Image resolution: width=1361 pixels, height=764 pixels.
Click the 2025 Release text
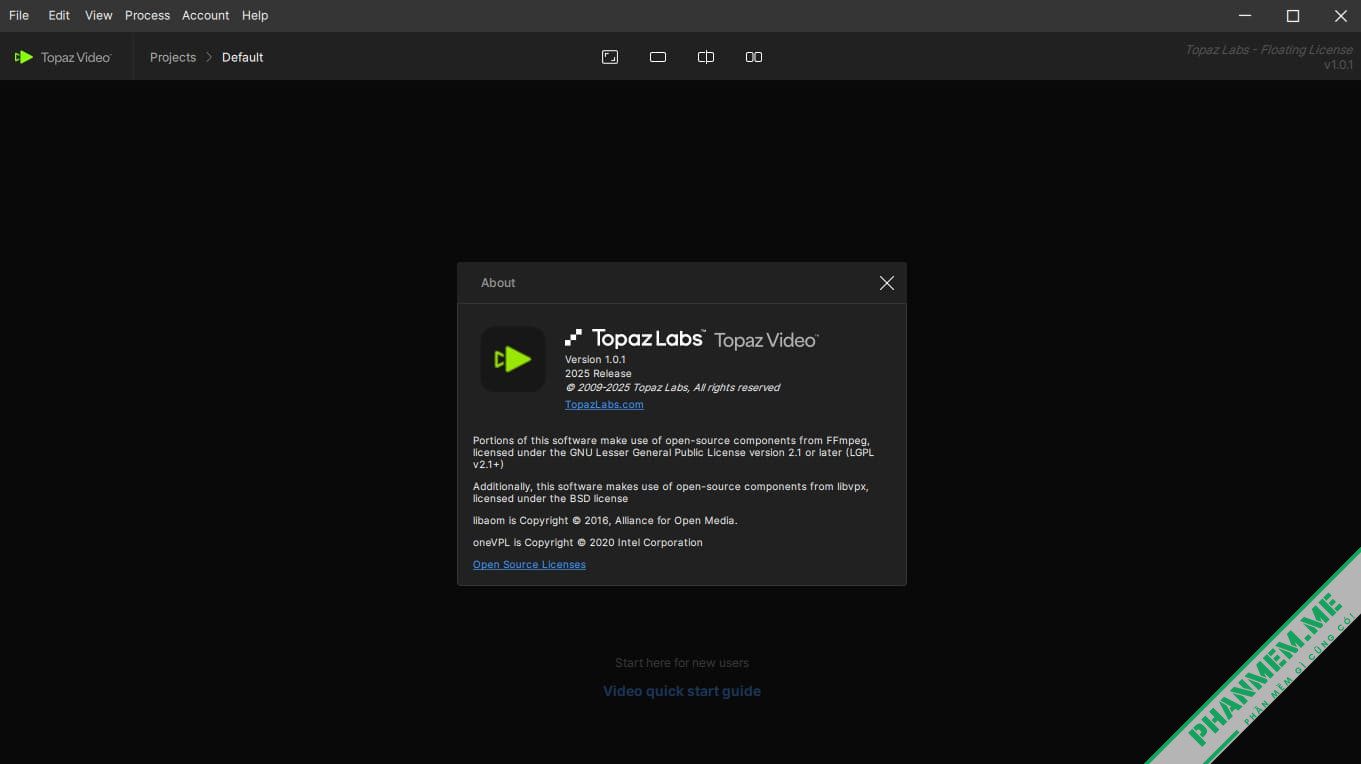pyautogui.click(x=598, y=373)
